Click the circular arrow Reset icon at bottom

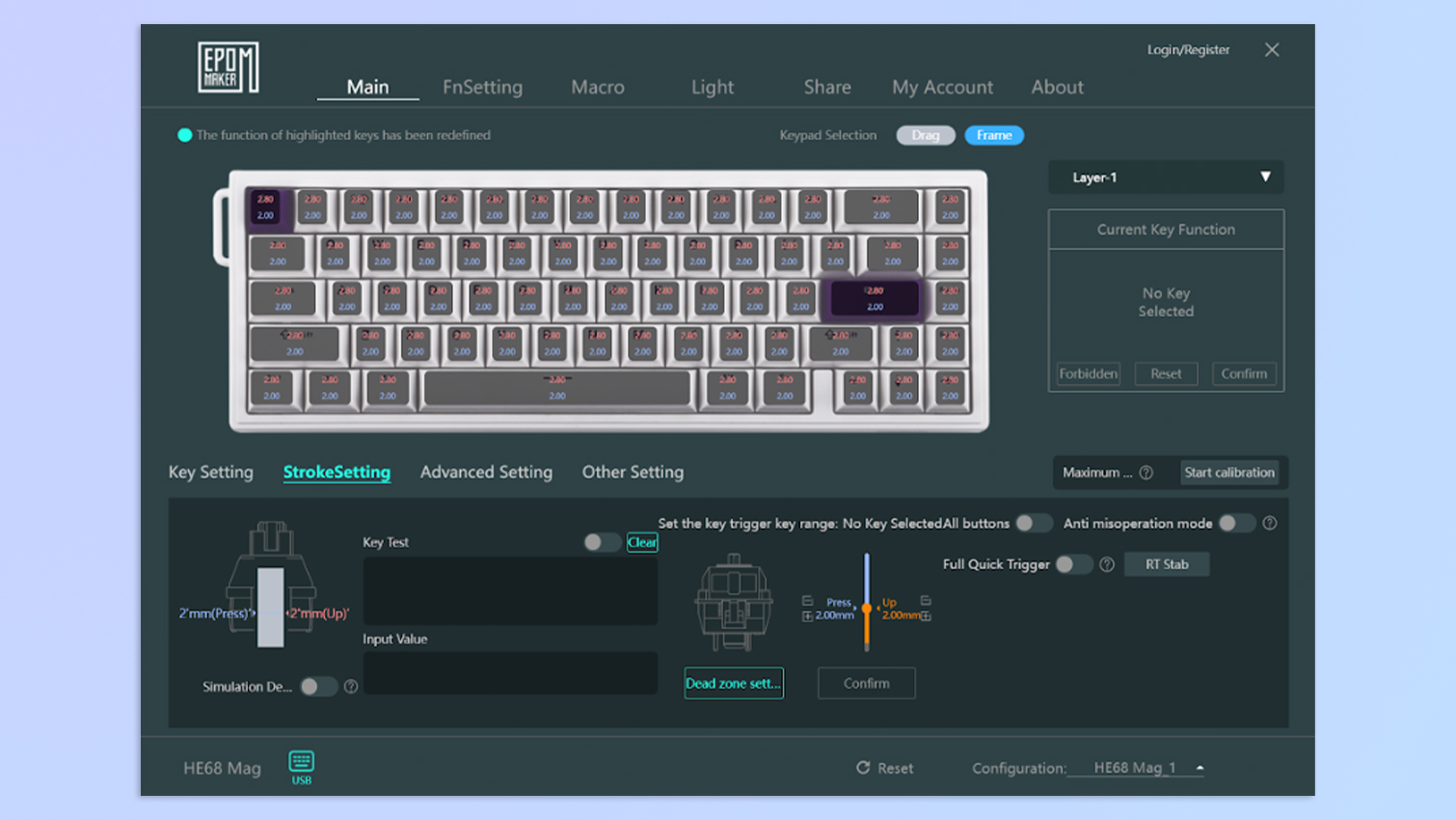click(863, 768)
